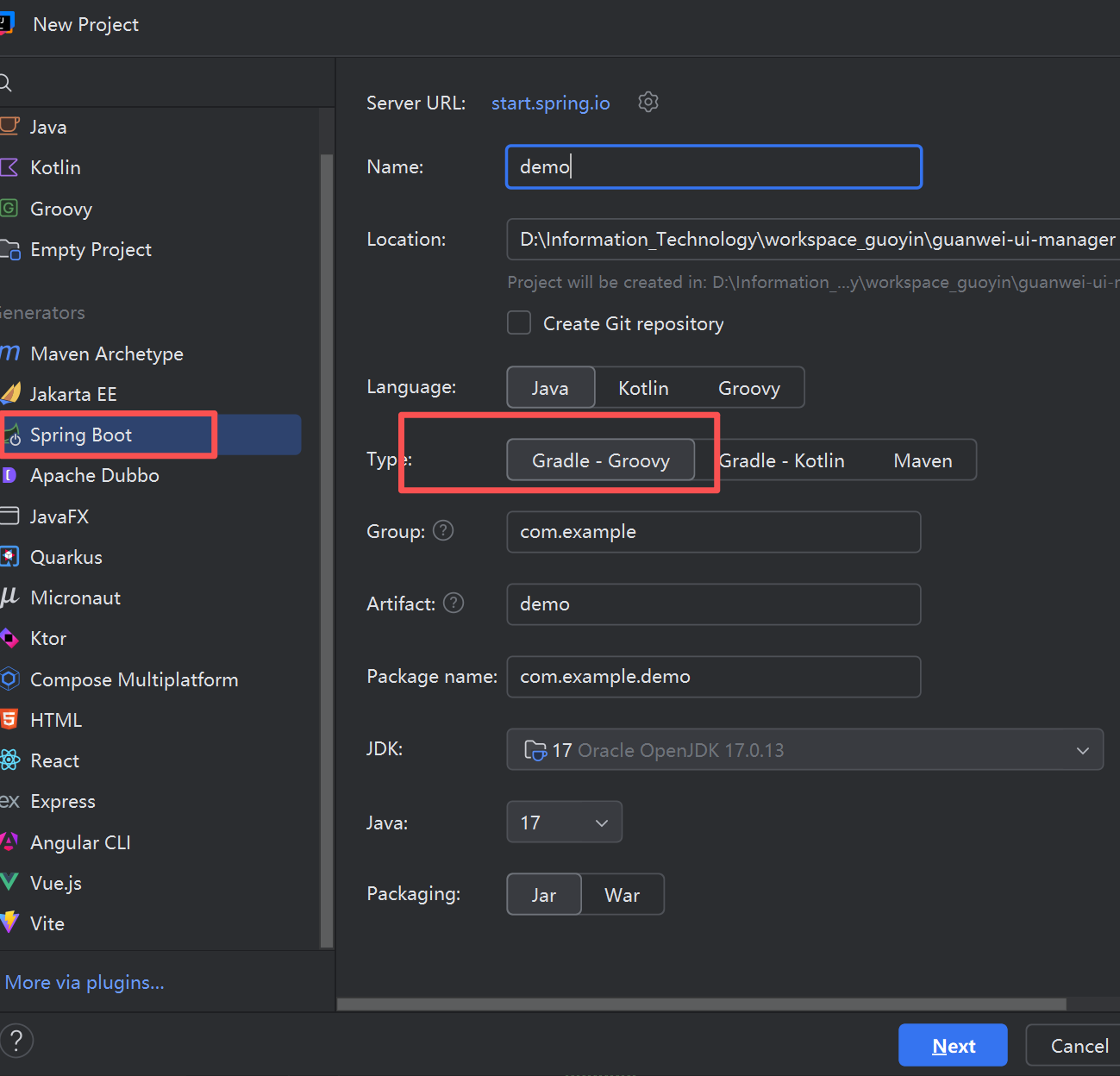Edit the Group field com.example
This screenshot has width=1120, height=1076.
714,532
